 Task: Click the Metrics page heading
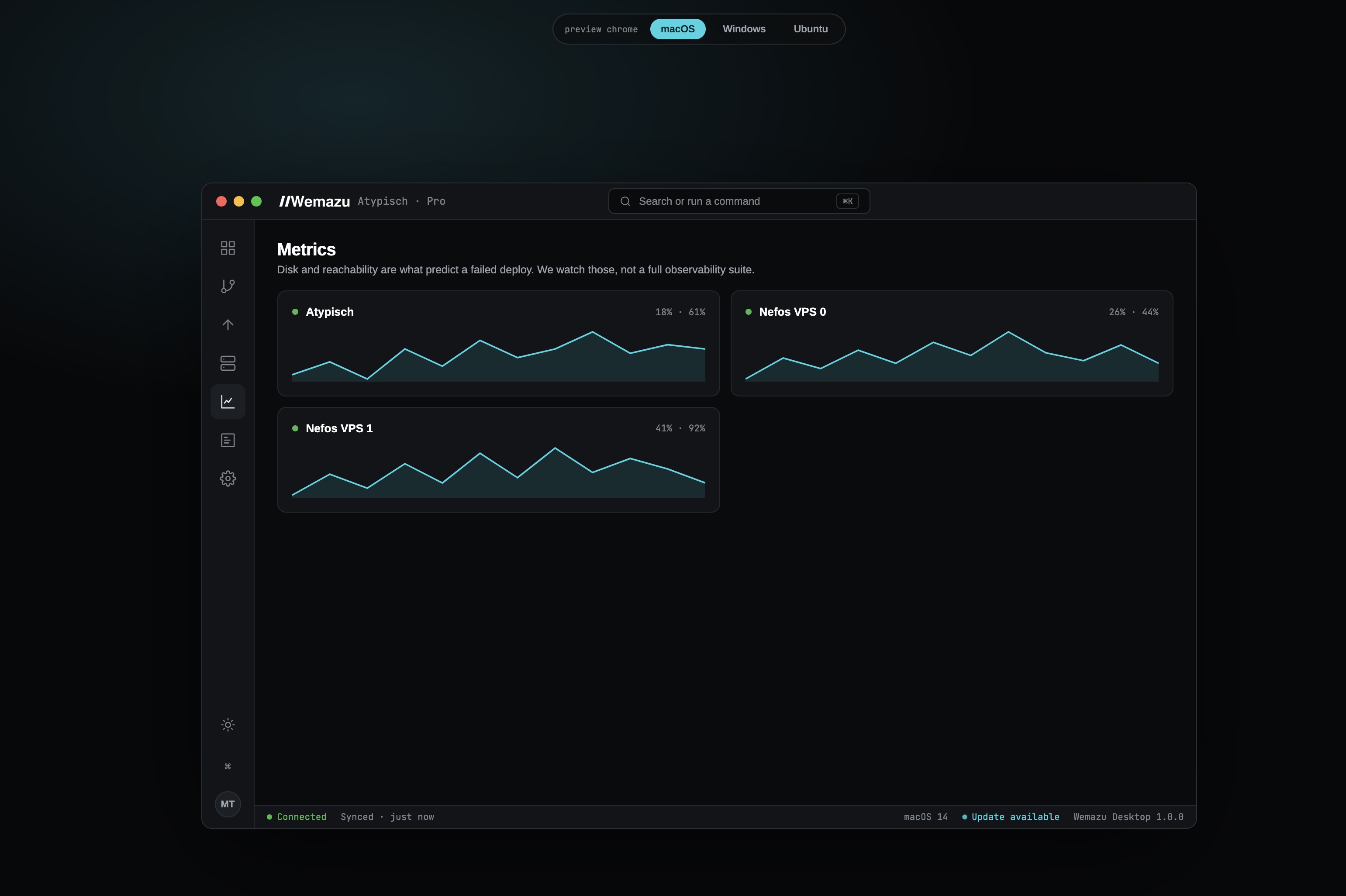tap(306, 250)
